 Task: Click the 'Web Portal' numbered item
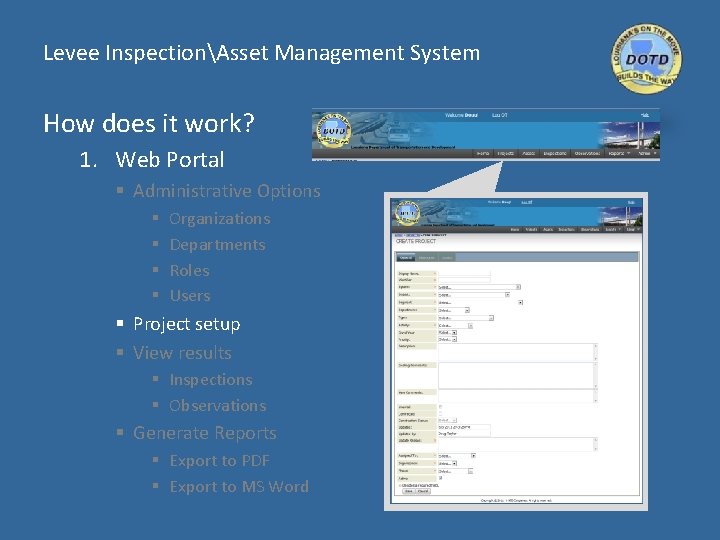[x=170, y=160]
